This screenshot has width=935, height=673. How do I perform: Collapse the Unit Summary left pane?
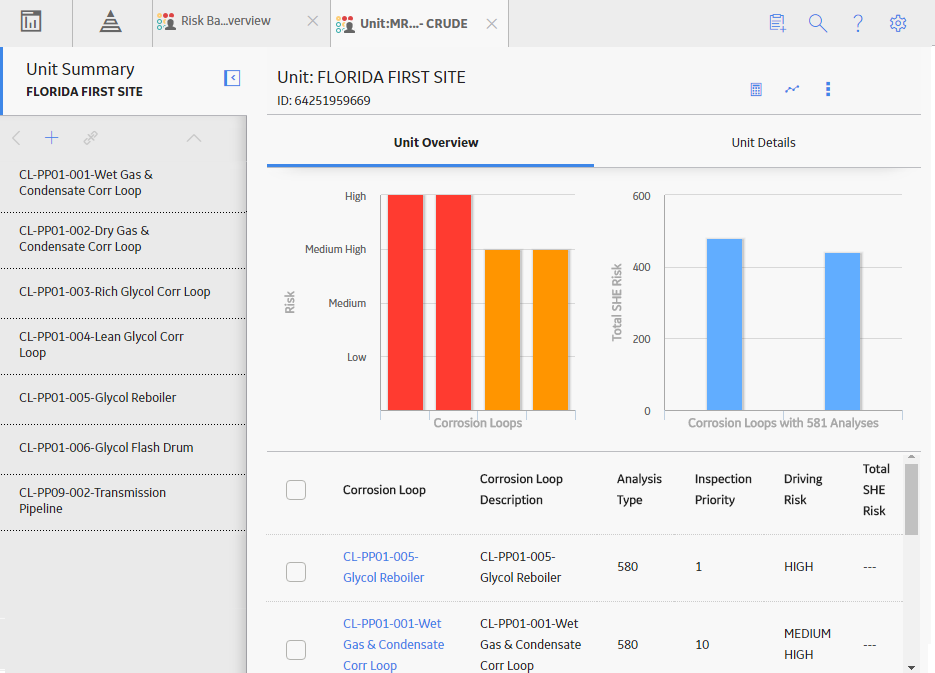point(232,77)
